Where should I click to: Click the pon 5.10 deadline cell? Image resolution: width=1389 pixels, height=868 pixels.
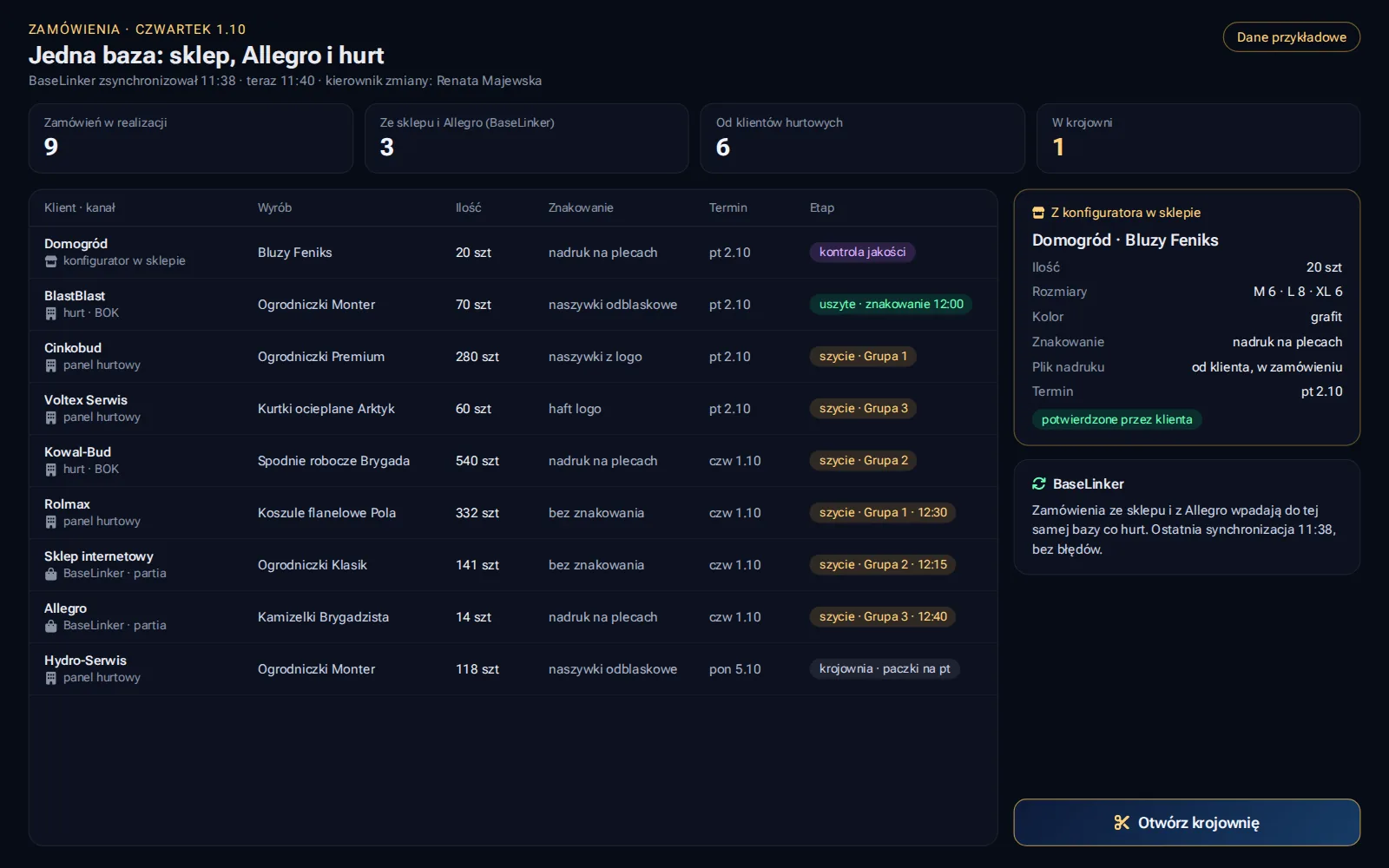pyautogui.click(x=735, y=669)
